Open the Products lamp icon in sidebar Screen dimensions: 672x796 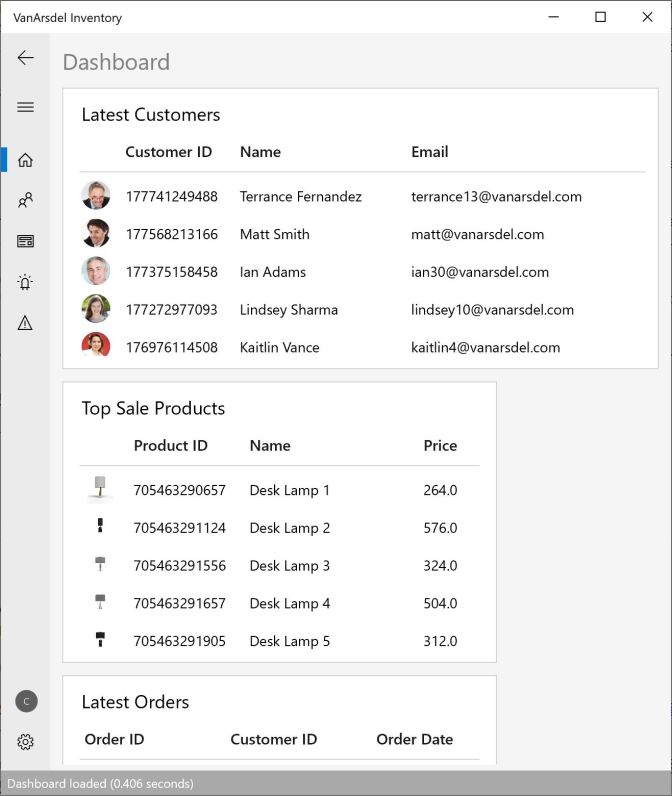(26, 282)
